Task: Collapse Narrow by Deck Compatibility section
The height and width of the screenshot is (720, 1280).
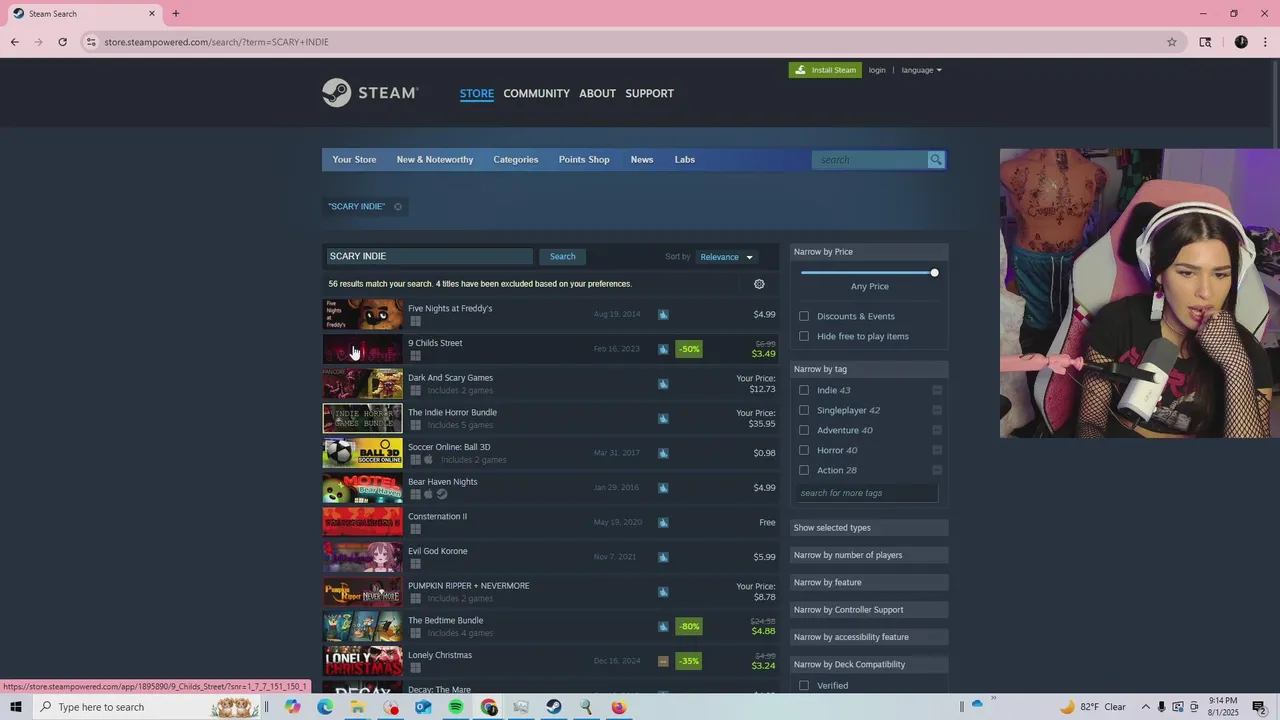Action: [869, 664]
